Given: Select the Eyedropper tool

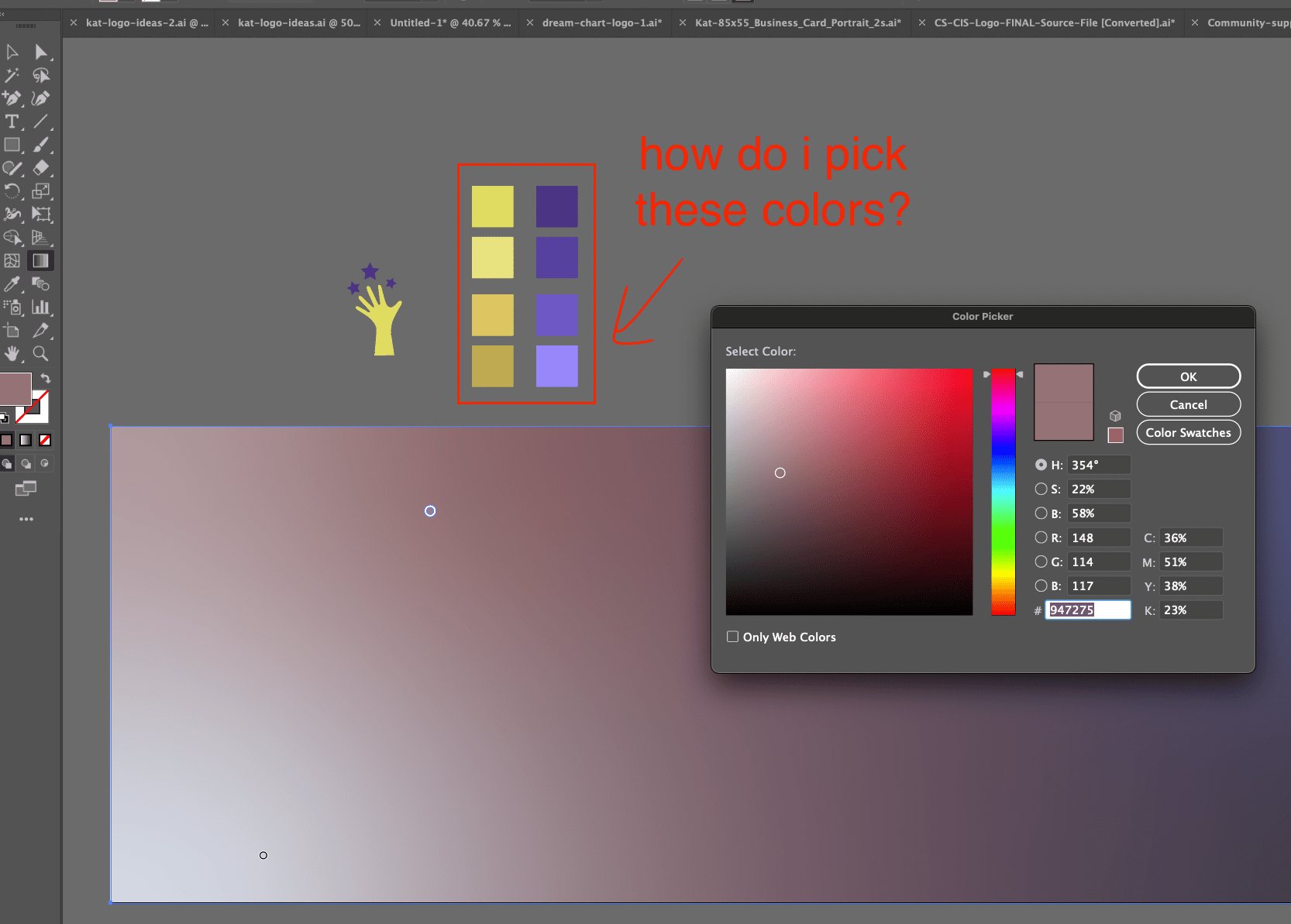Looking at the screenshot, I should pyautogui.click(x=12, y=284).
